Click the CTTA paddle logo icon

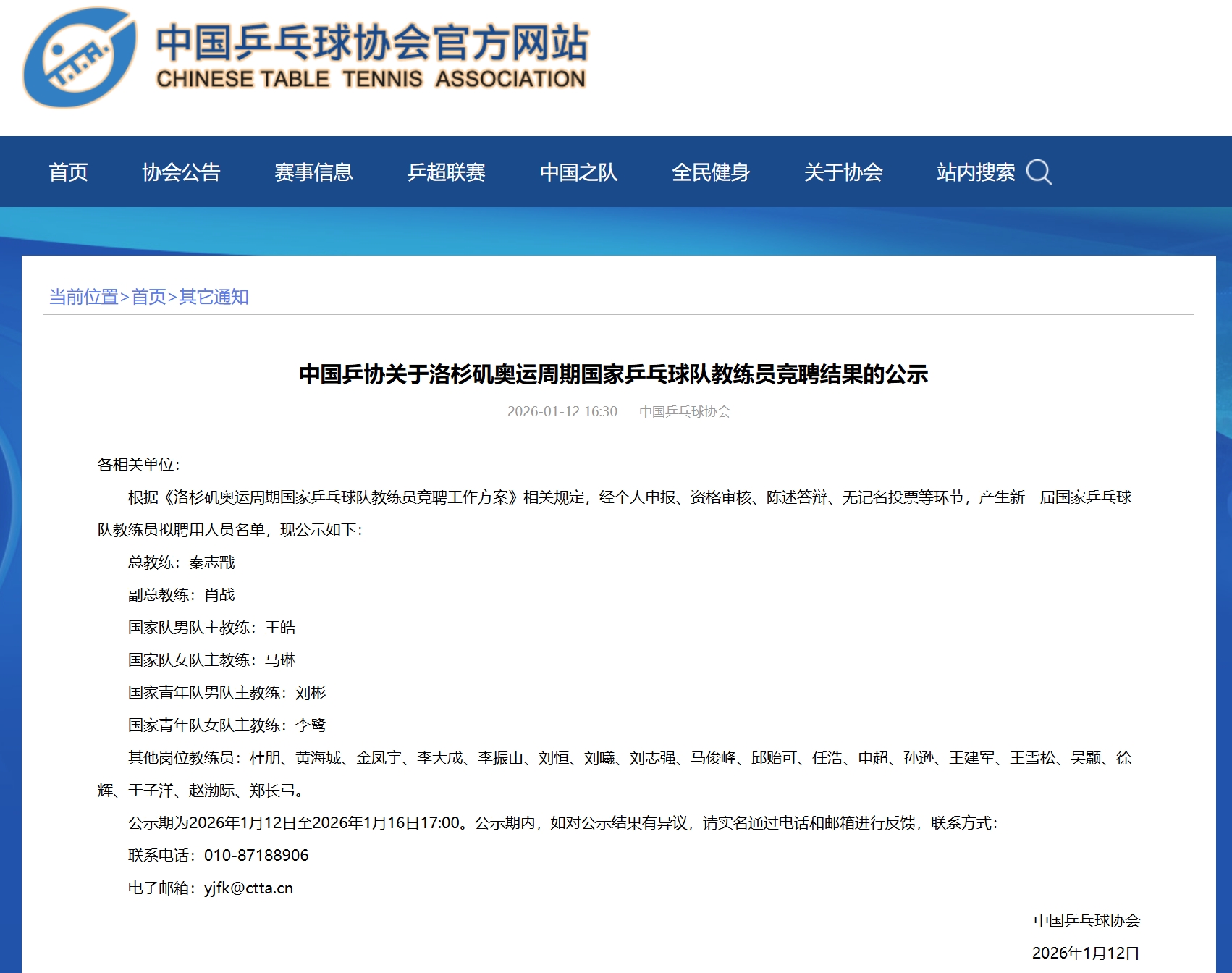point(78,58)
